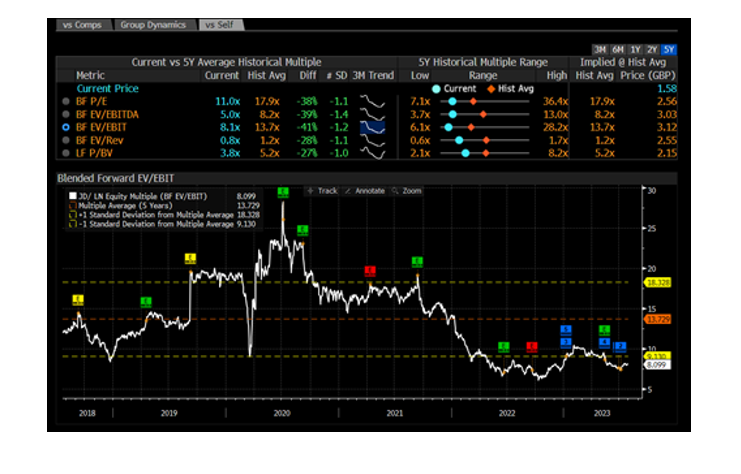Click the green event marker at 2020 peak
Image resolution: width=741 pixels, height=474 pixels.
point(283,191)
